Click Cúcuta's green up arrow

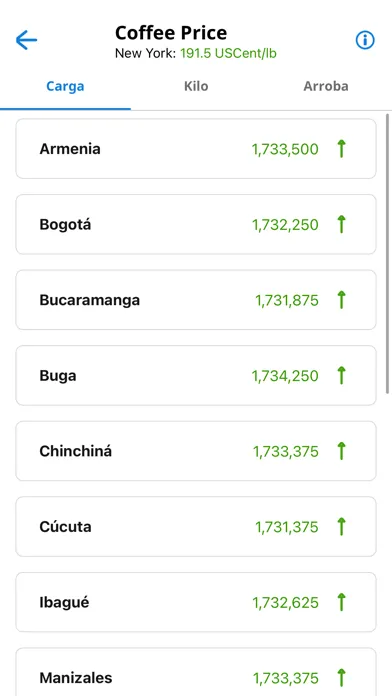(x=341, y=526)
